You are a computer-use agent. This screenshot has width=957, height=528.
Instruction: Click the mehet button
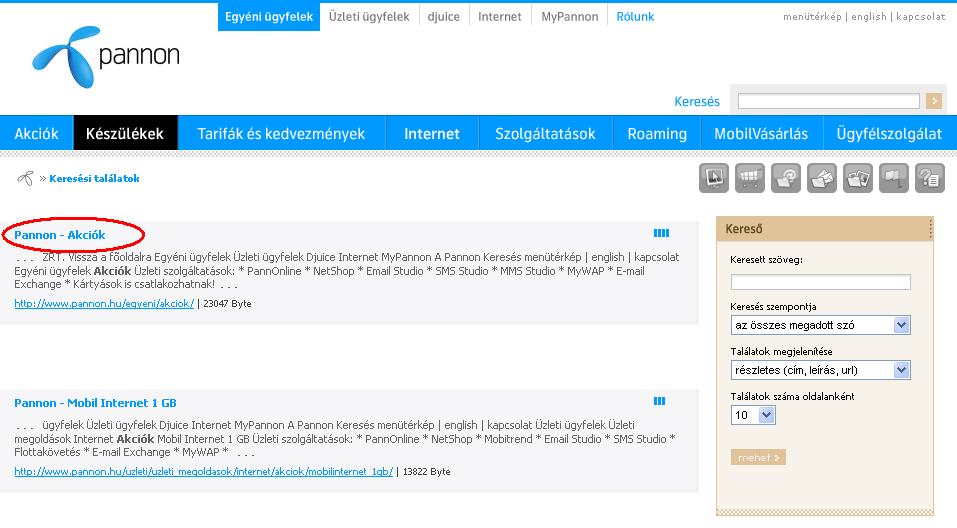click(758, 457)
